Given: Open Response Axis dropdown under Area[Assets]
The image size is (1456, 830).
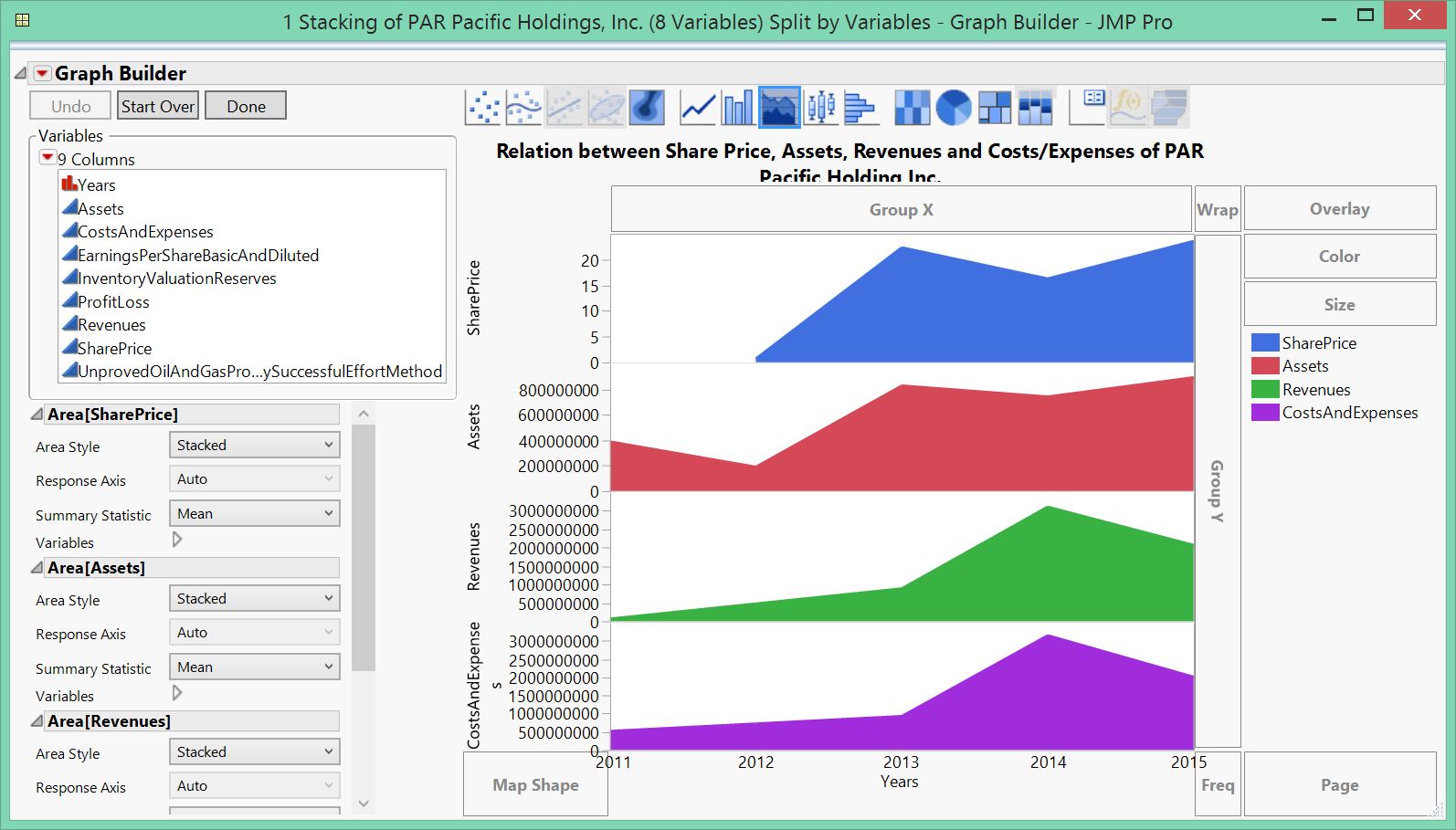Looking at the screenshot, I should 255,632.
